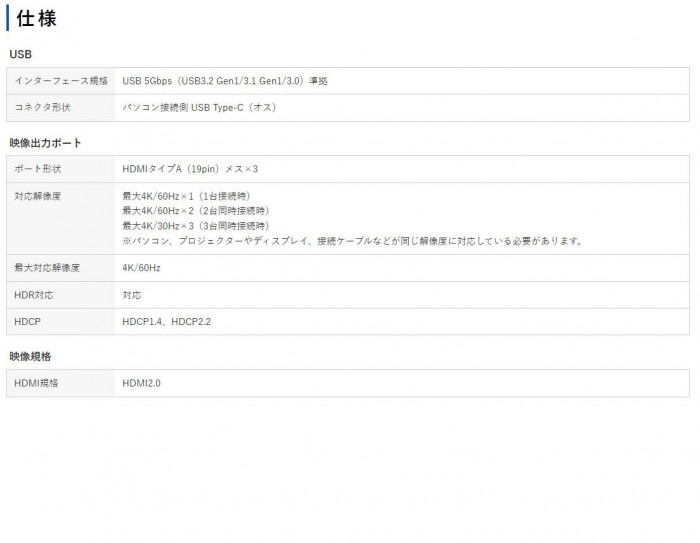This screenshot has height=543, width=700.
Task: Select the 最大4K/30Hz×3 (3台同時接続時) line
Action: 196,226
